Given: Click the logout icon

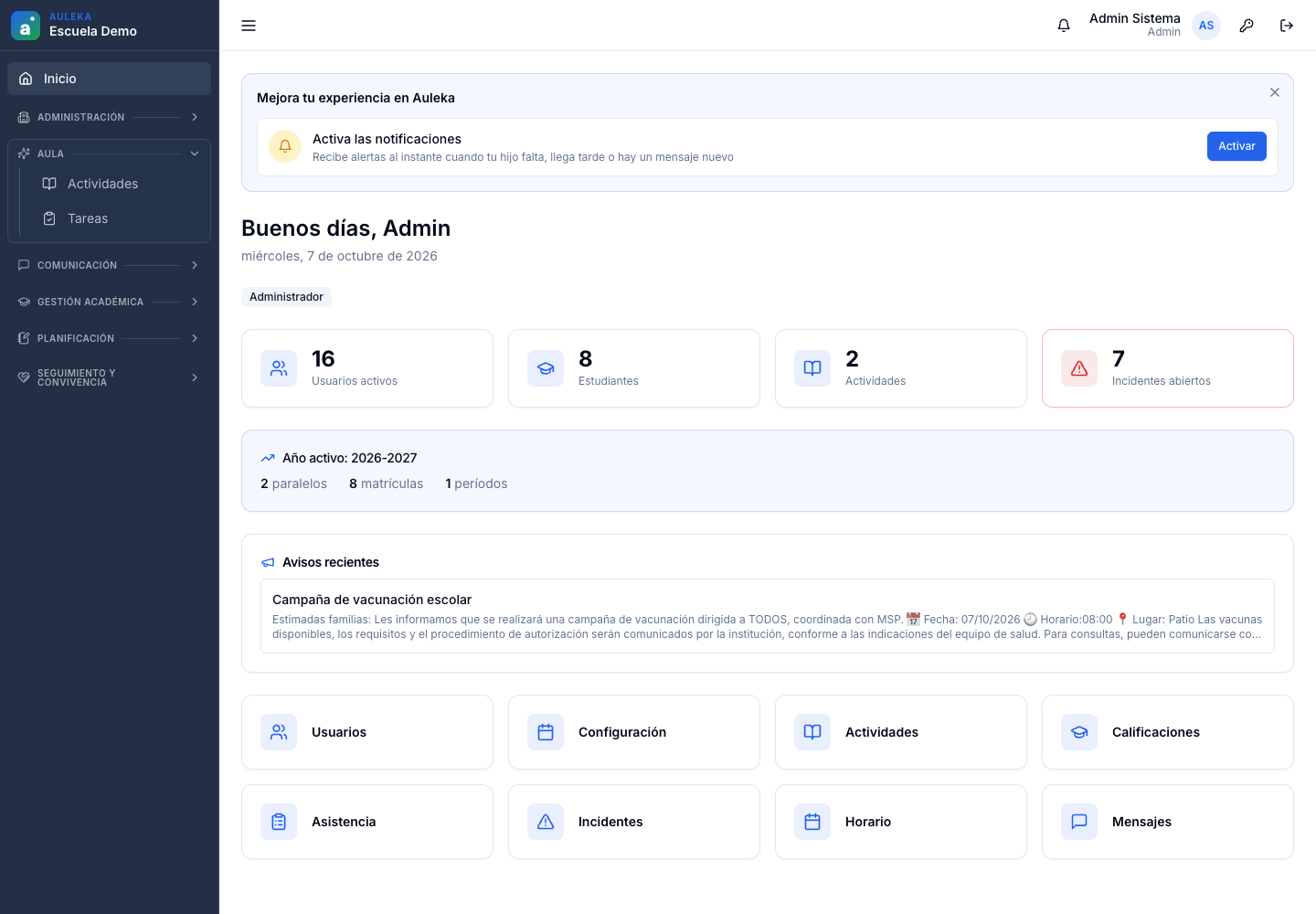Looking at the screenshot, I should pos(1287,26).
